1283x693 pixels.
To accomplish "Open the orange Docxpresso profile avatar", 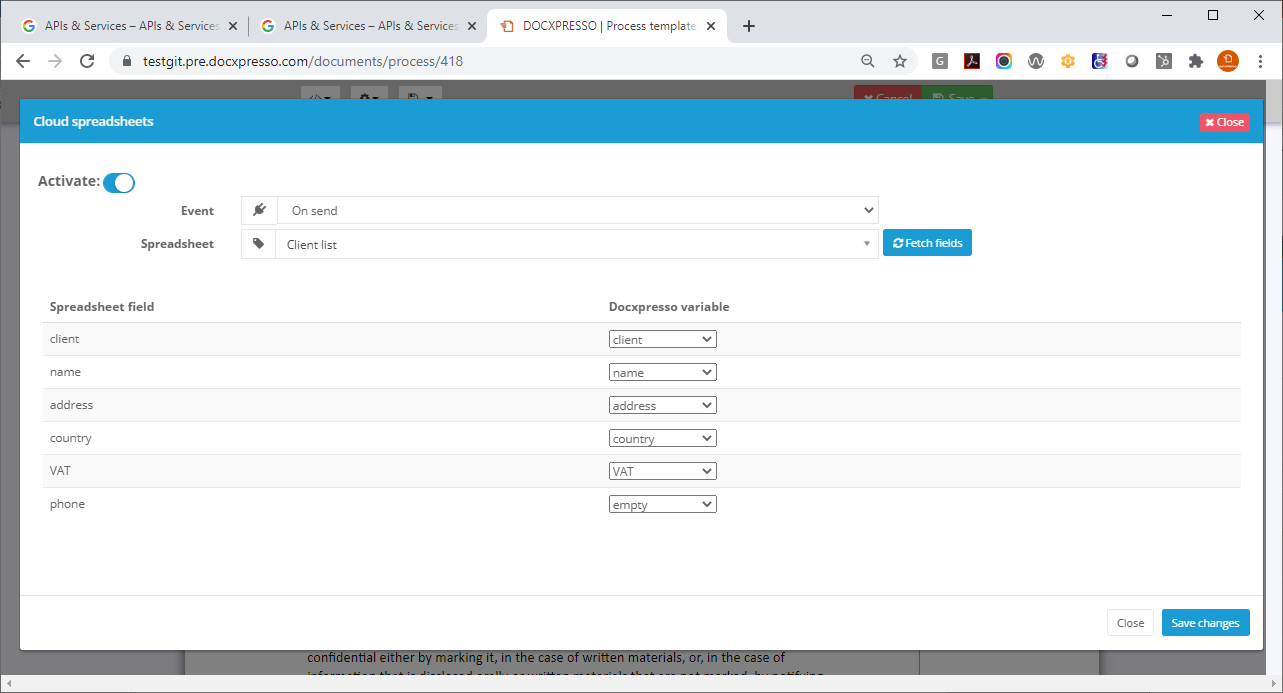I will pyautogui.click(x=1228, y=61).
